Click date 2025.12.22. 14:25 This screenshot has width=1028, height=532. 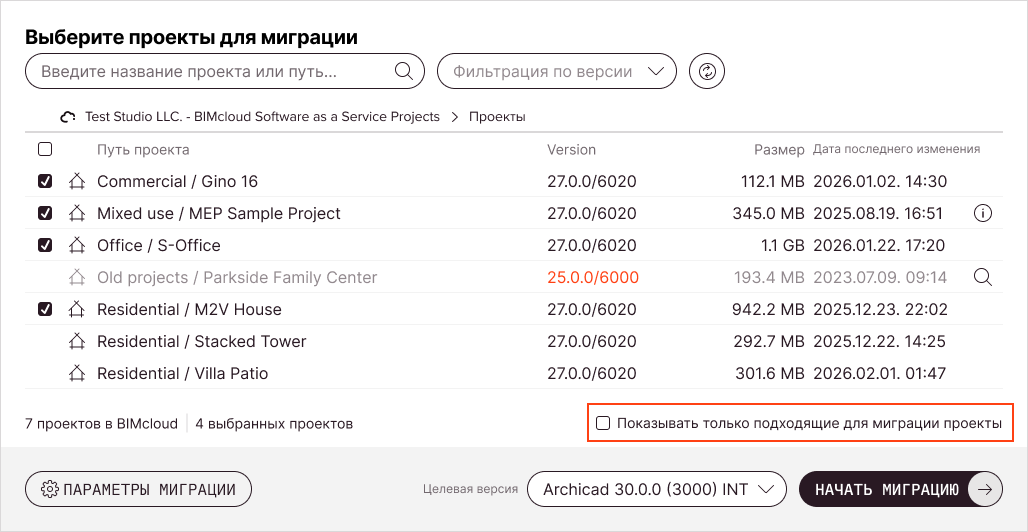[880, 342]
